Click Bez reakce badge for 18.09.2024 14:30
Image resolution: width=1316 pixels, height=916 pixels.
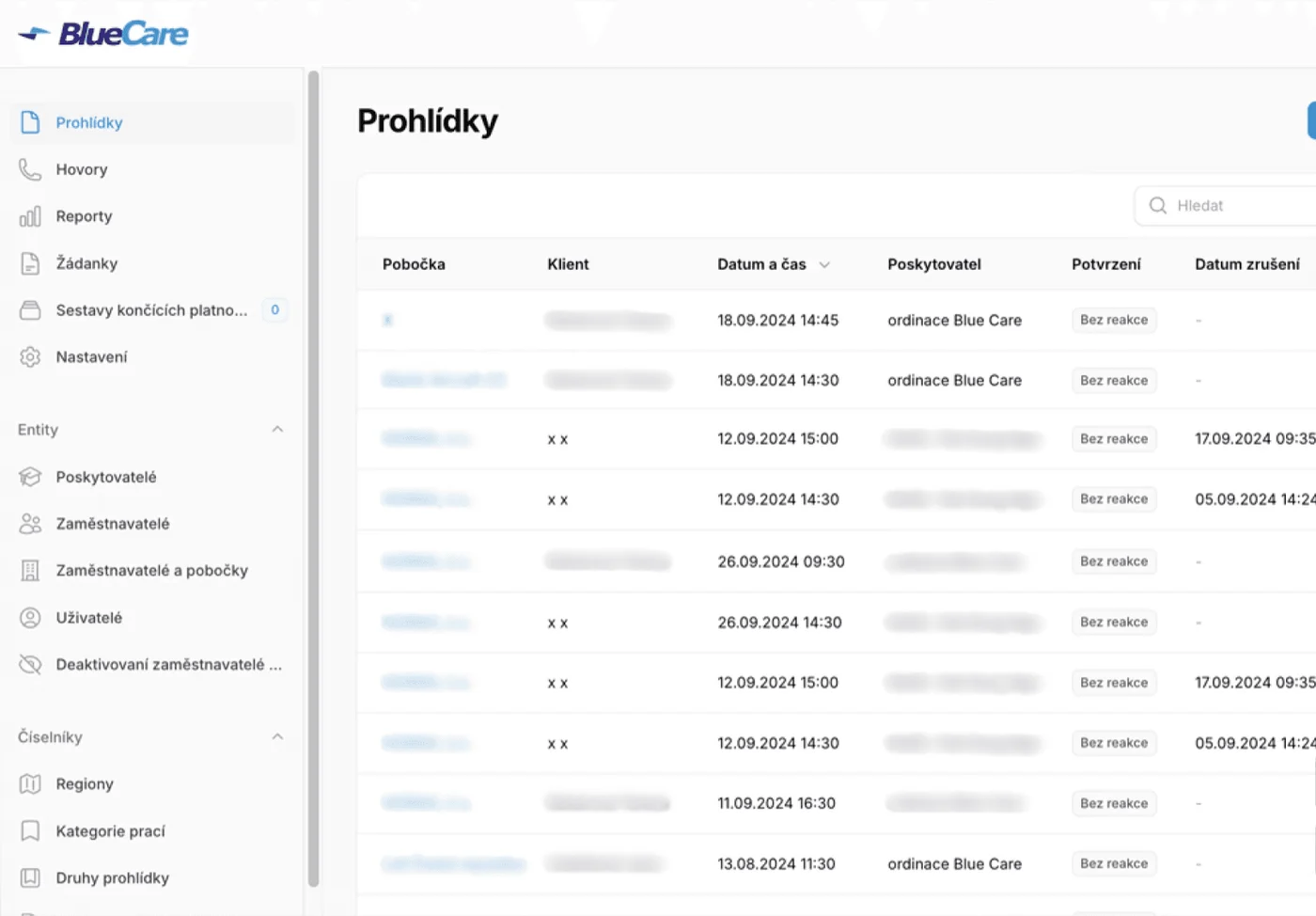(x=1114, y=380)
